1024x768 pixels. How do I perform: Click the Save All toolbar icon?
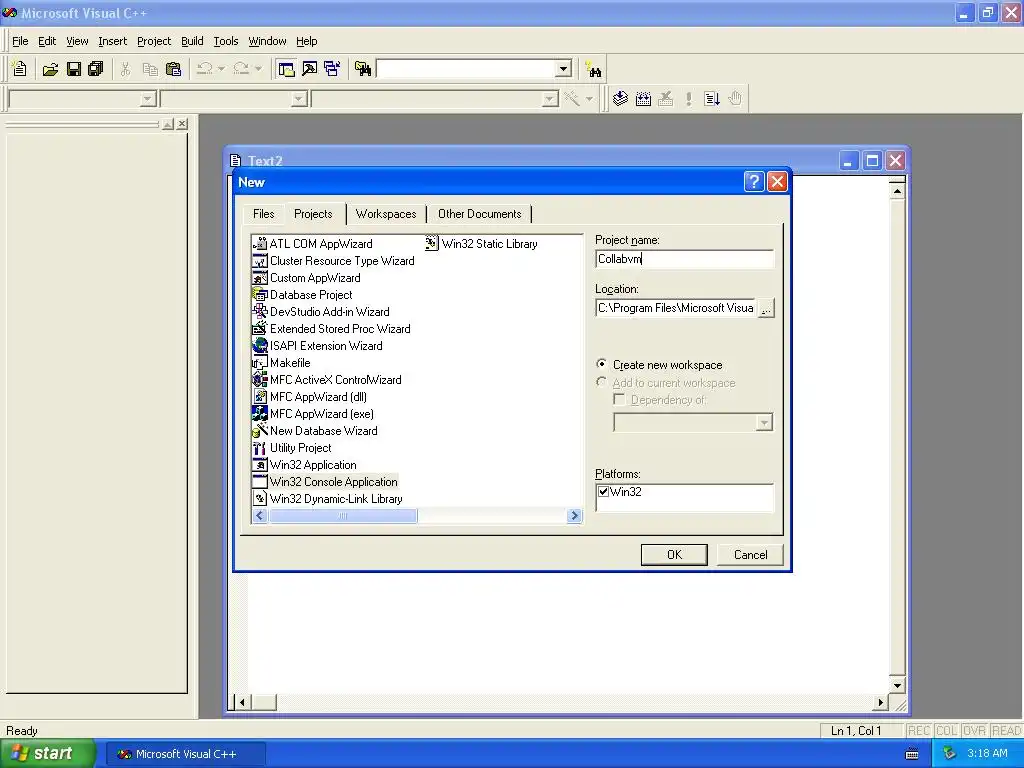[x=96, y=69]
